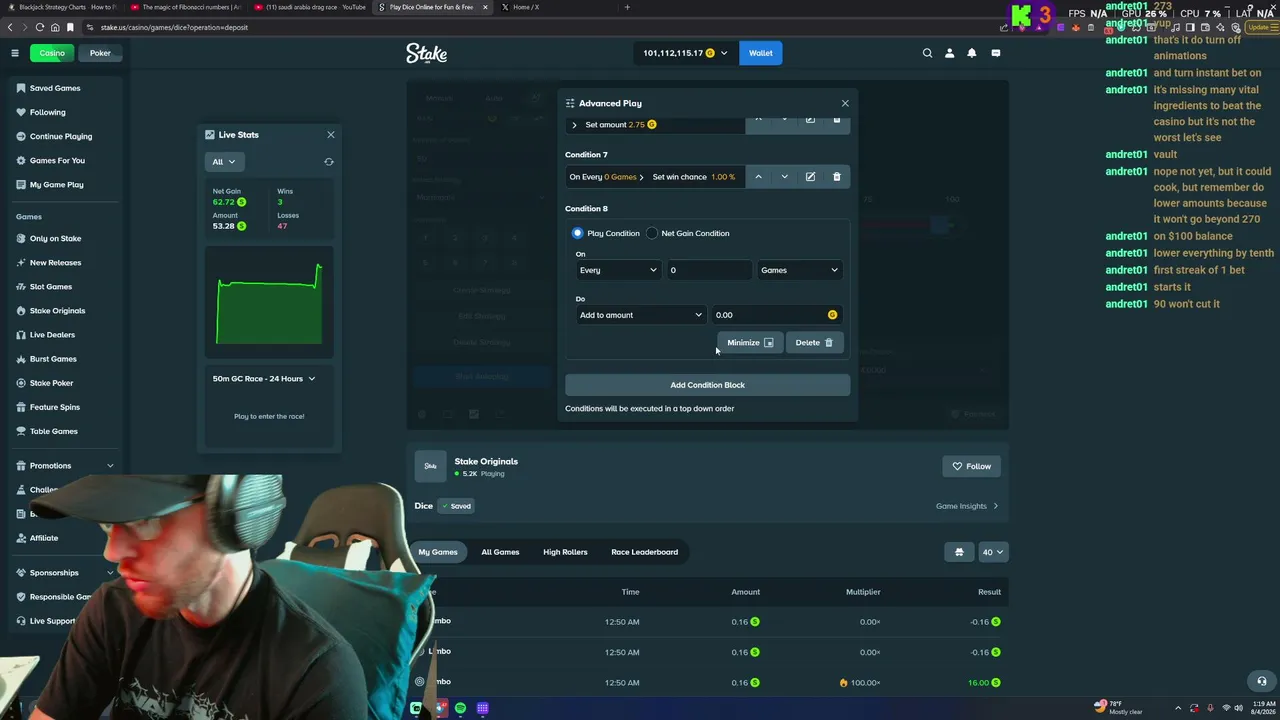This screenshot has height=720, width=1280.
Task: Open the hamburger sidebar menu icon
Action: [x=15, y=53]
